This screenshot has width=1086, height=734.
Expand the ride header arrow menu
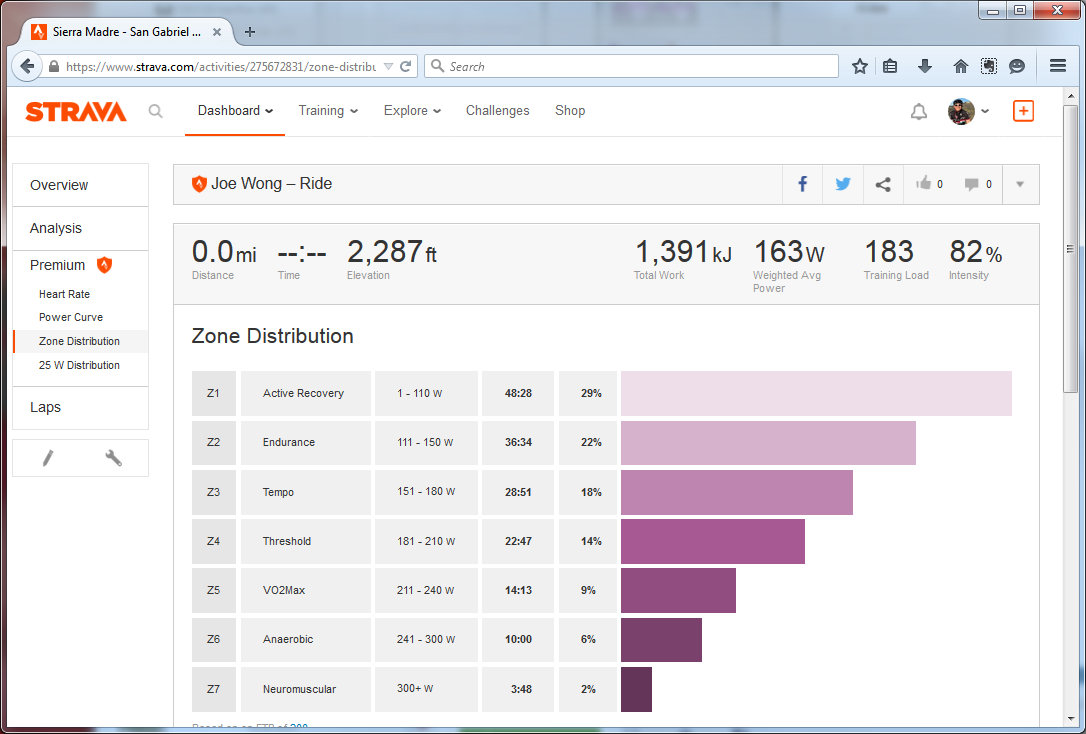1019,184
